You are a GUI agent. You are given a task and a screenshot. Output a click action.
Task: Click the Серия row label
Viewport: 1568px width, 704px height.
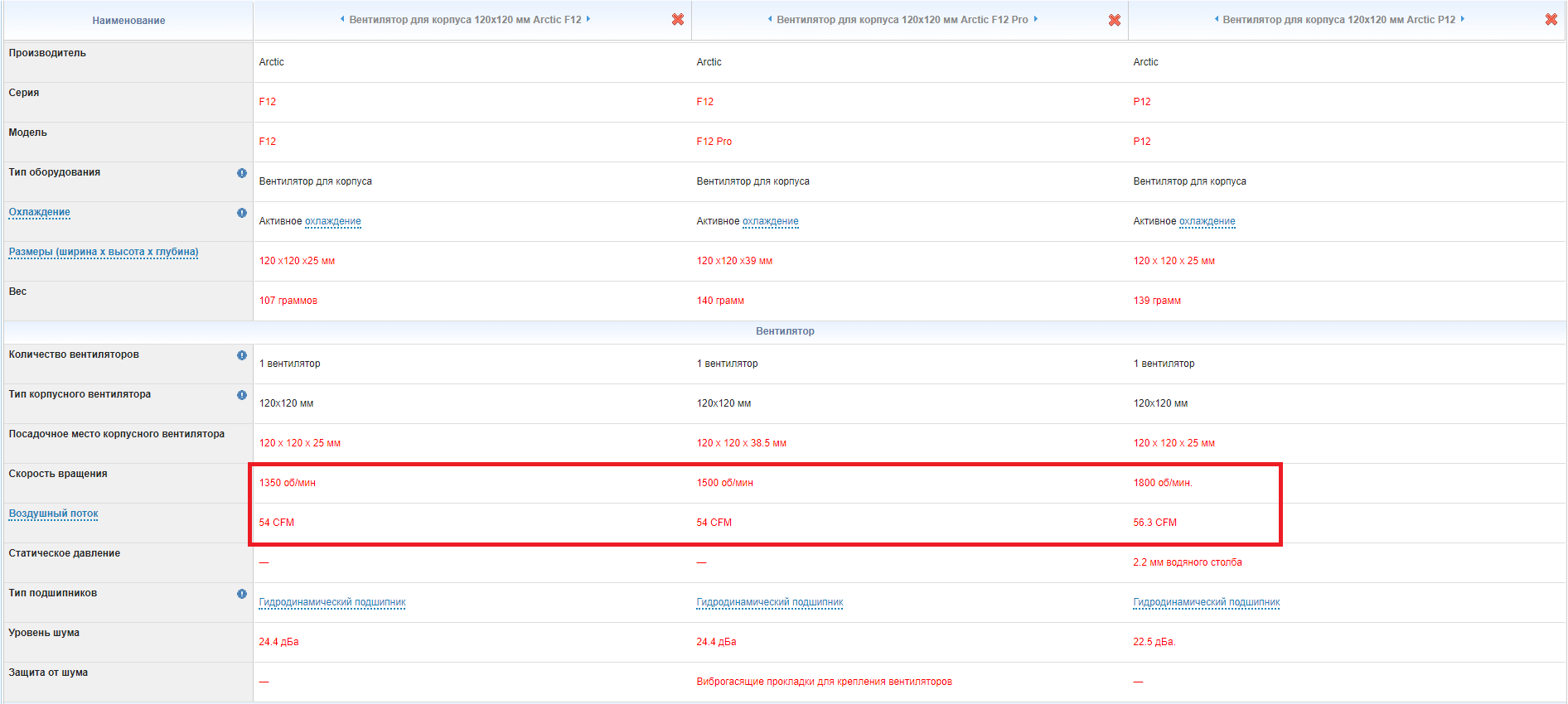[x=24, y=93]
